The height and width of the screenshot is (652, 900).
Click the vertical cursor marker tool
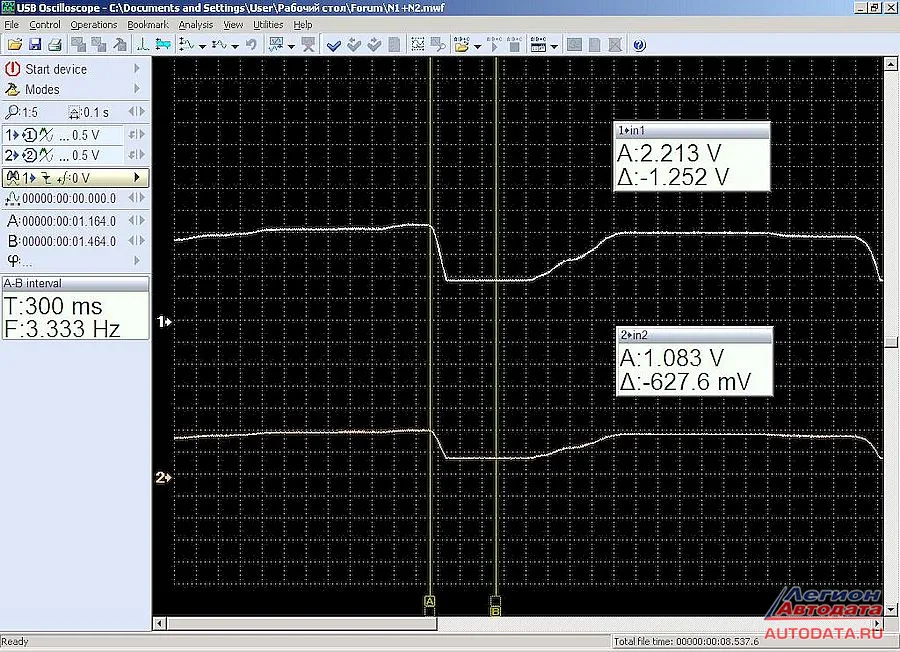tap(142, 44)
